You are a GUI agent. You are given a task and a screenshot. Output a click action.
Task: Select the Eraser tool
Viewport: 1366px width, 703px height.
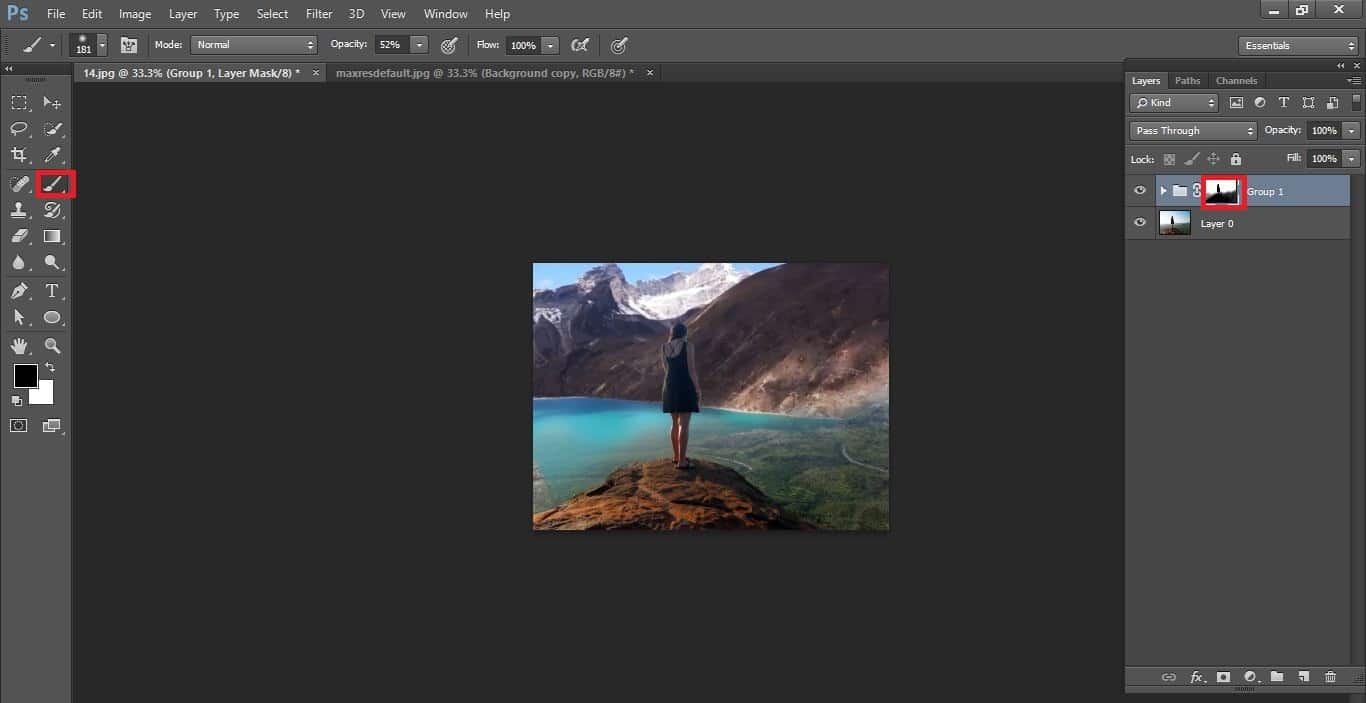tap(20, 236)
